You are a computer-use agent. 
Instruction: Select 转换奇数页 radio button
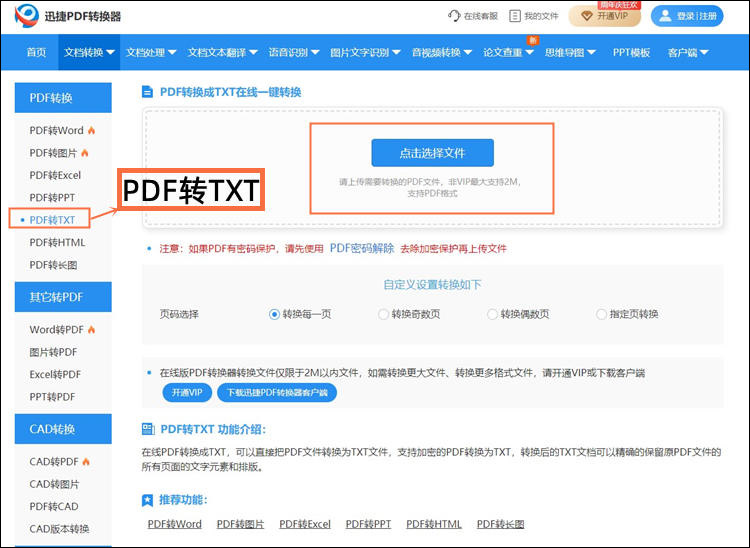[383, 315]
